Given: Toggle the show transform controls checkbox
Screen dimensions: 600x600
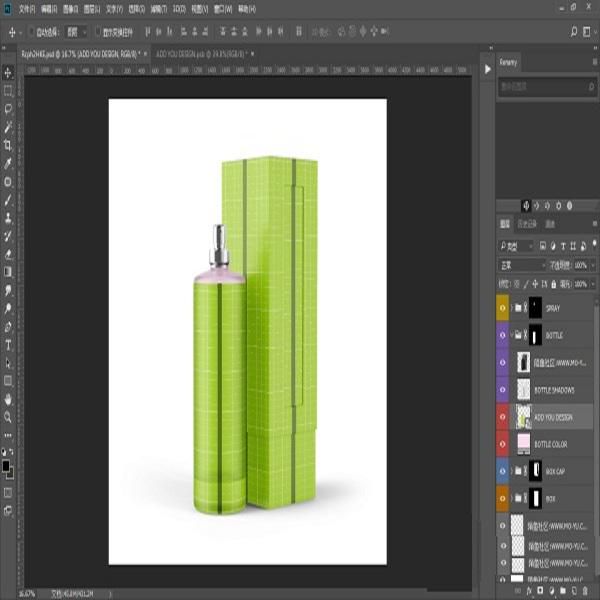Looking at the screenshot, I should [98, 32].
